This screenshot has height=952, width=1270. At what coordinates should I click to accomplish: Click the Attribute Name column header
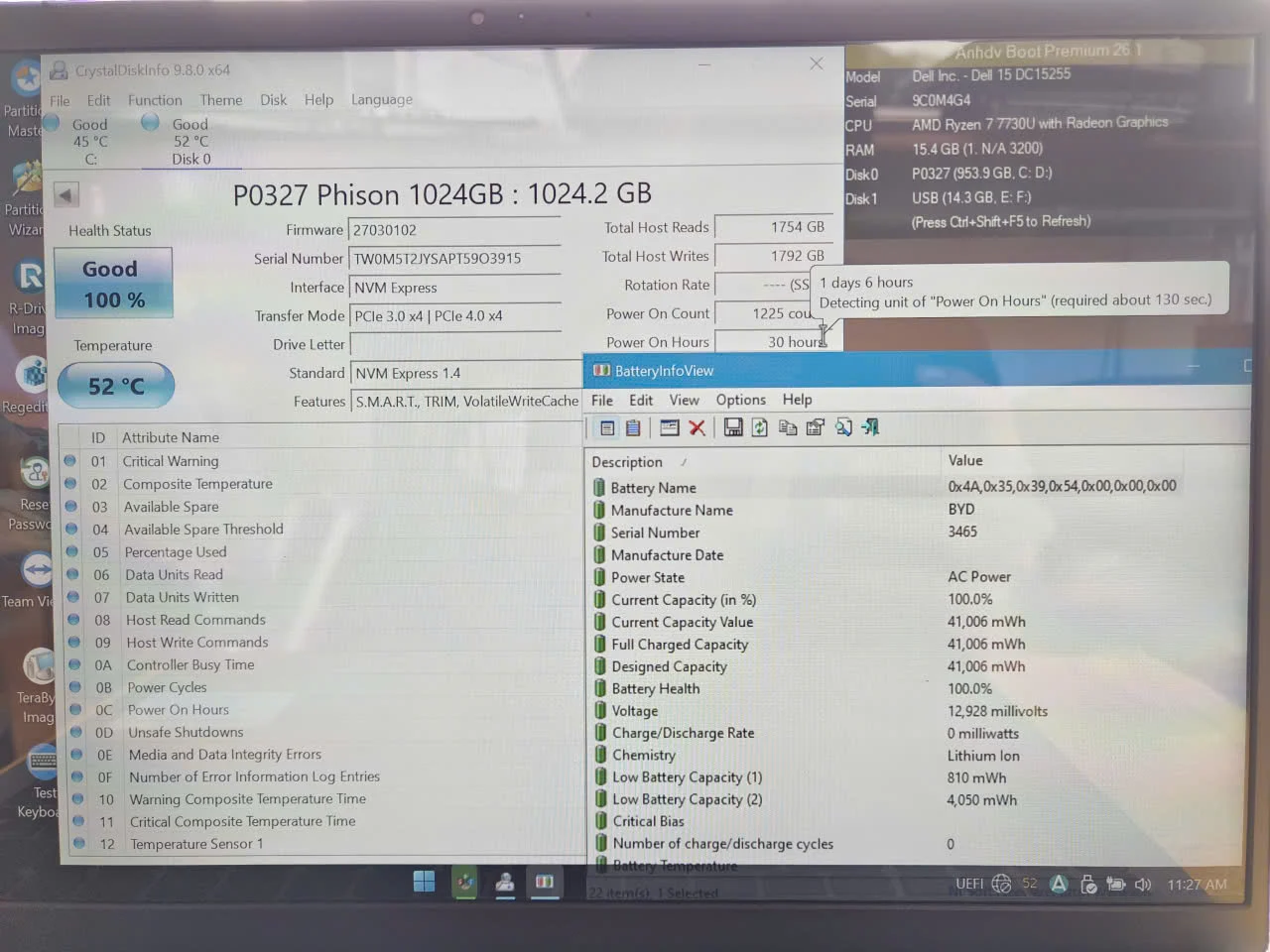point(171,437)
